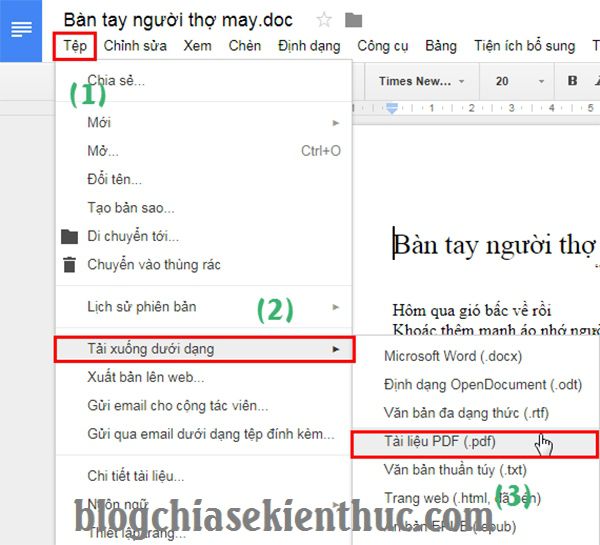Toggle bold formatting with B button

(572, 81)
